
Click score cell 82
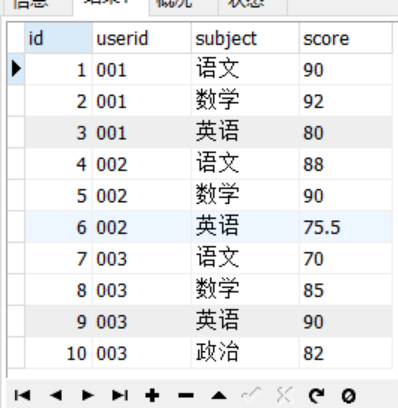pos(346,353)
